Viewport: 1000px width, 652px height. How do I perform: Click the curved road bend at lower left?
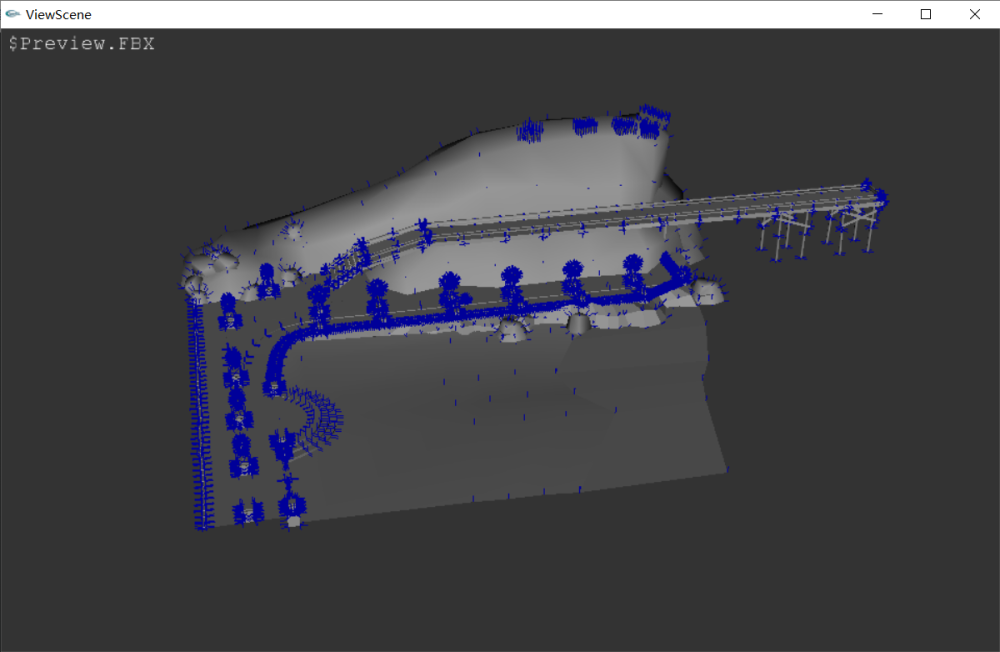(280, 350)
